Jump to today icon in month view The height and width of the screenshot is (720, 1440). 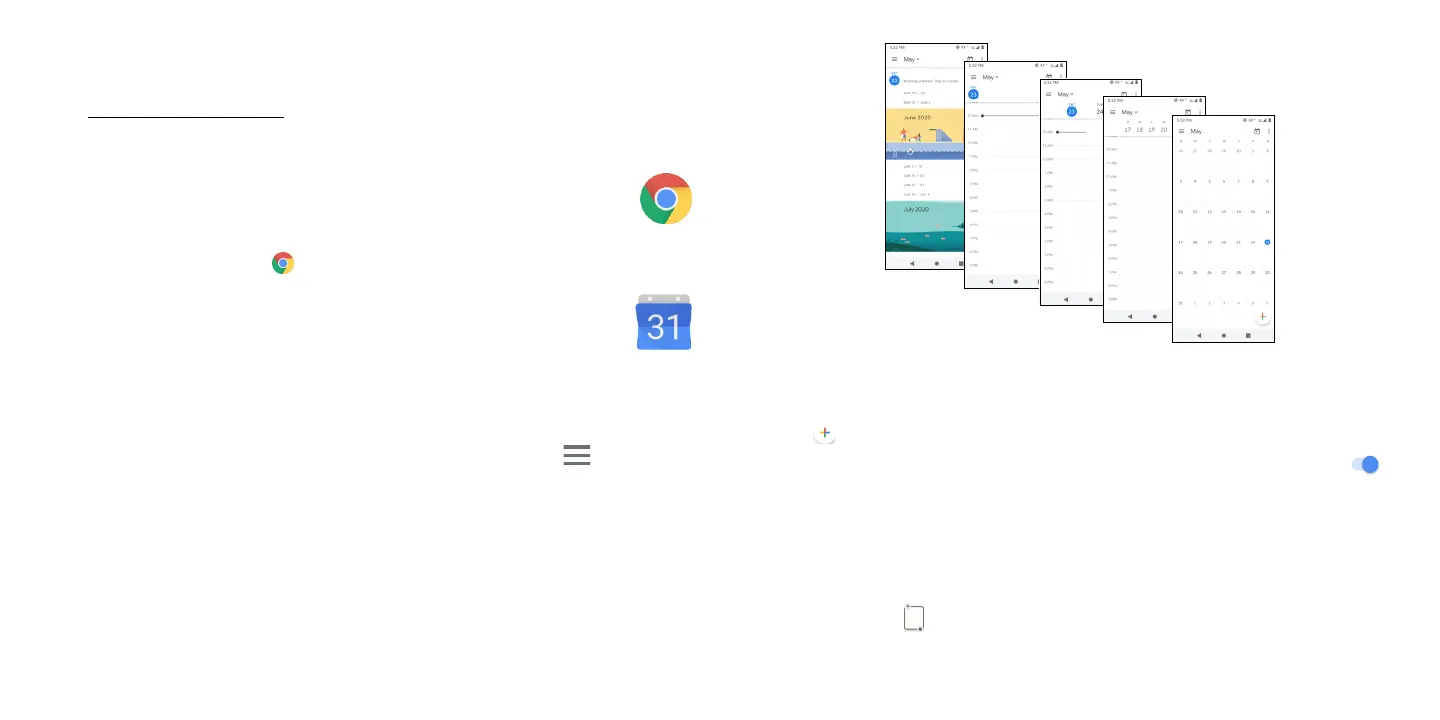point(1257,131)
